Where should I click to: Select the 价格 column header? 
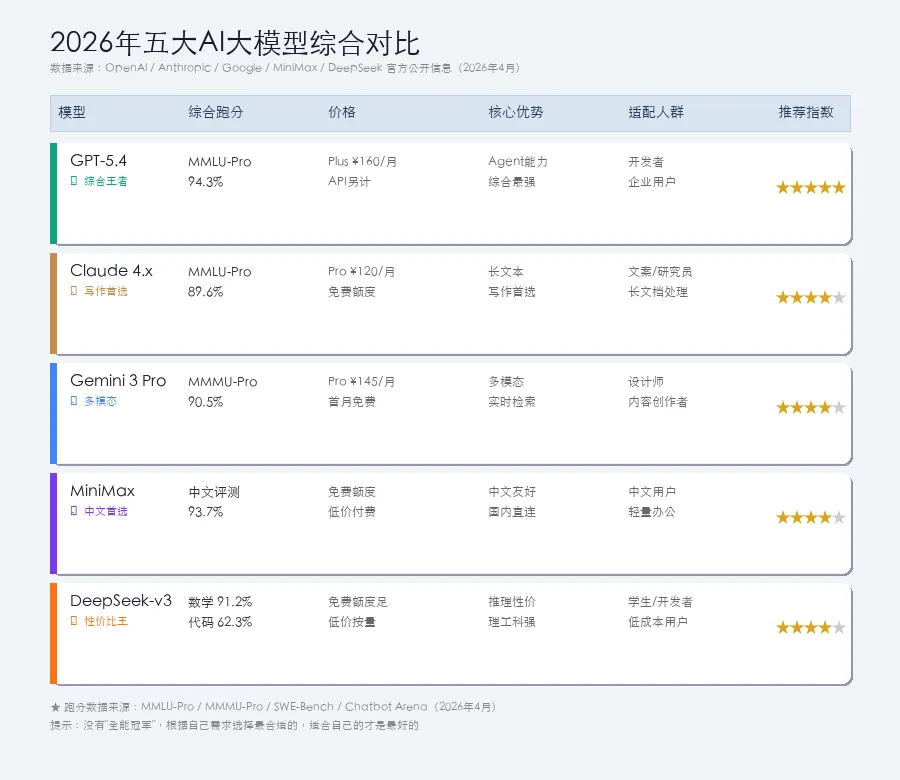[x=342, y=113]
